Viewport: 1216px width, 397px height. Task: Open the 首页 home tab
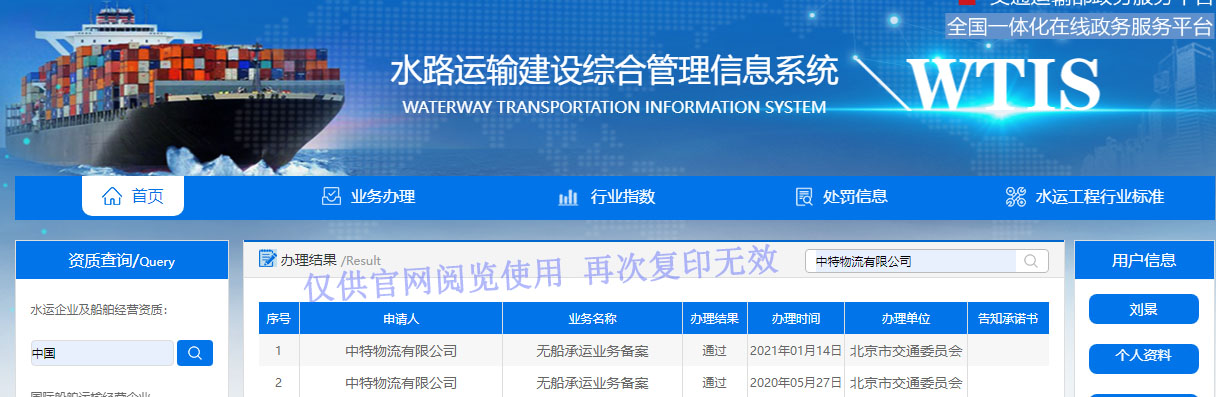coord(133,196)
